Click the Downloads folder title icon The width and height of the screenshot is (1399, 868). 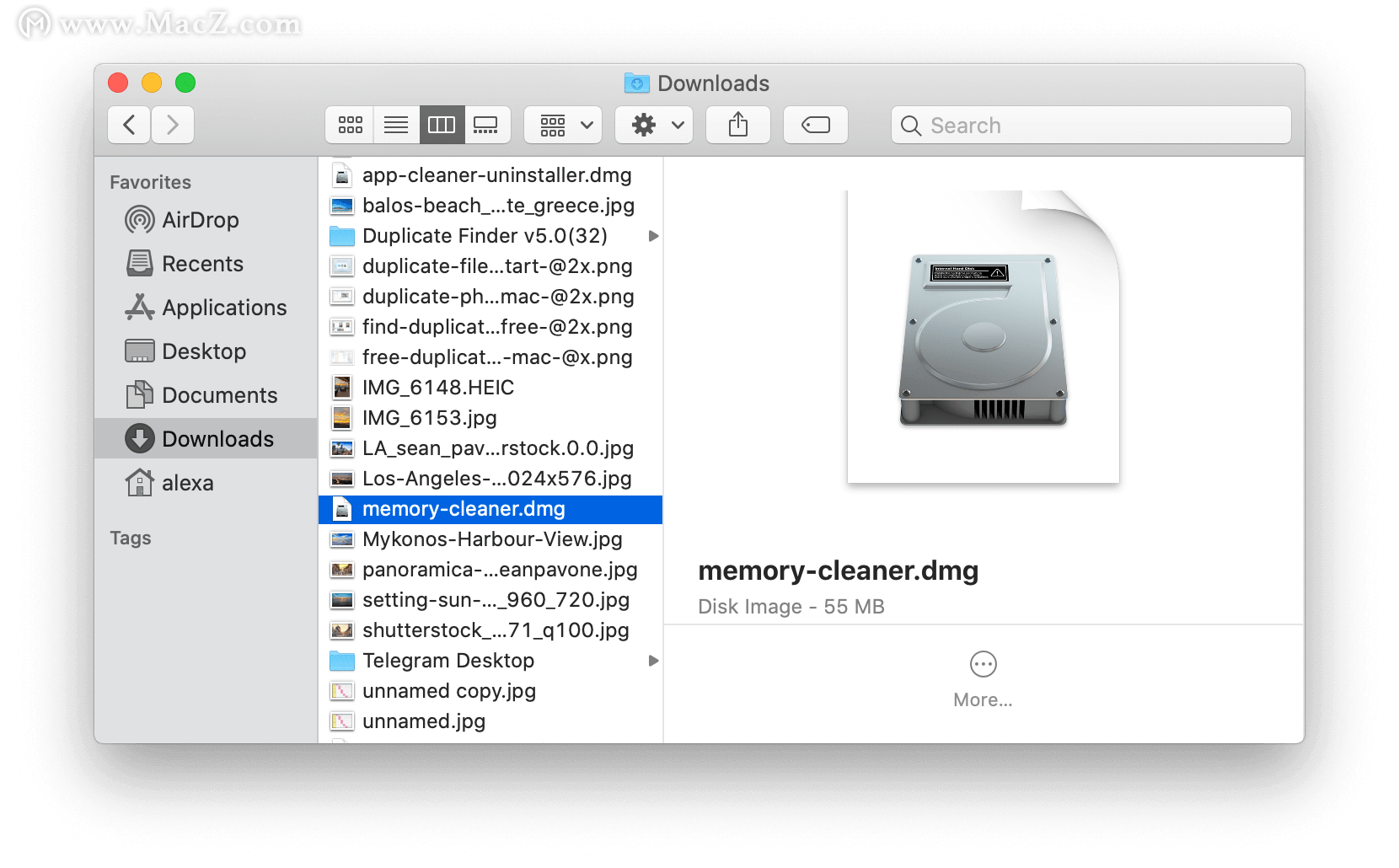tap(637, 83)
